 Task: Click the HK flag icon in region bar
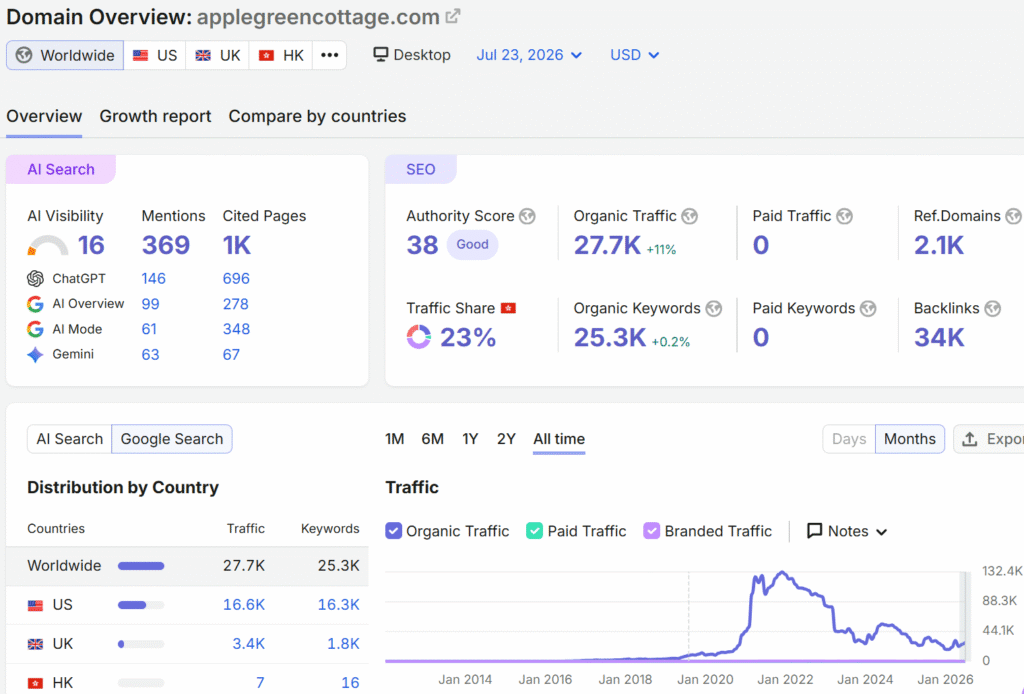point(266,55)
